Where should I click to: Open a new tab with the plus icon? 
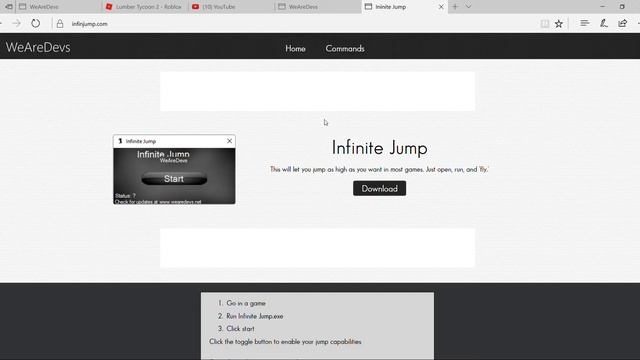455,7
